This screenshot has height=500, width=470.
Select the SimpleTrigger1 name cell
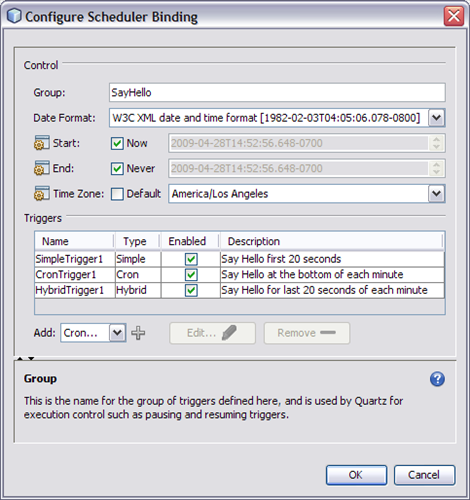pyautogui.click(x=75, y=259)
